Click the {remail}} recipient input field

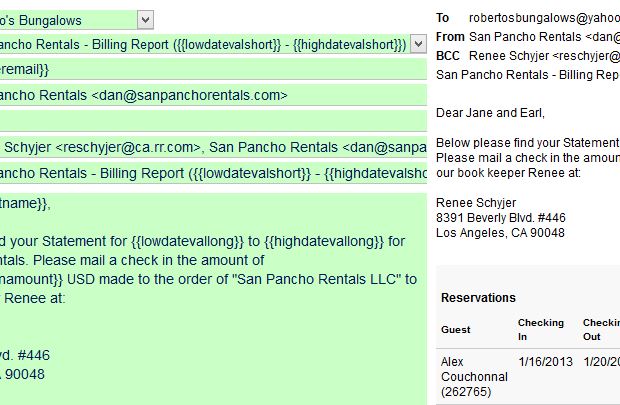212,70
